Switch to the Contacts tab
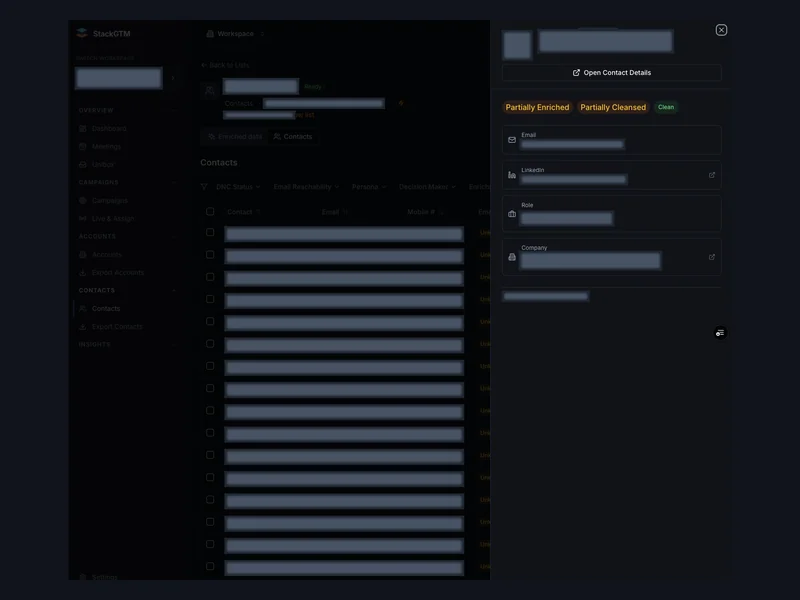Viewport: 800px width, 600px height. (292, 137)
